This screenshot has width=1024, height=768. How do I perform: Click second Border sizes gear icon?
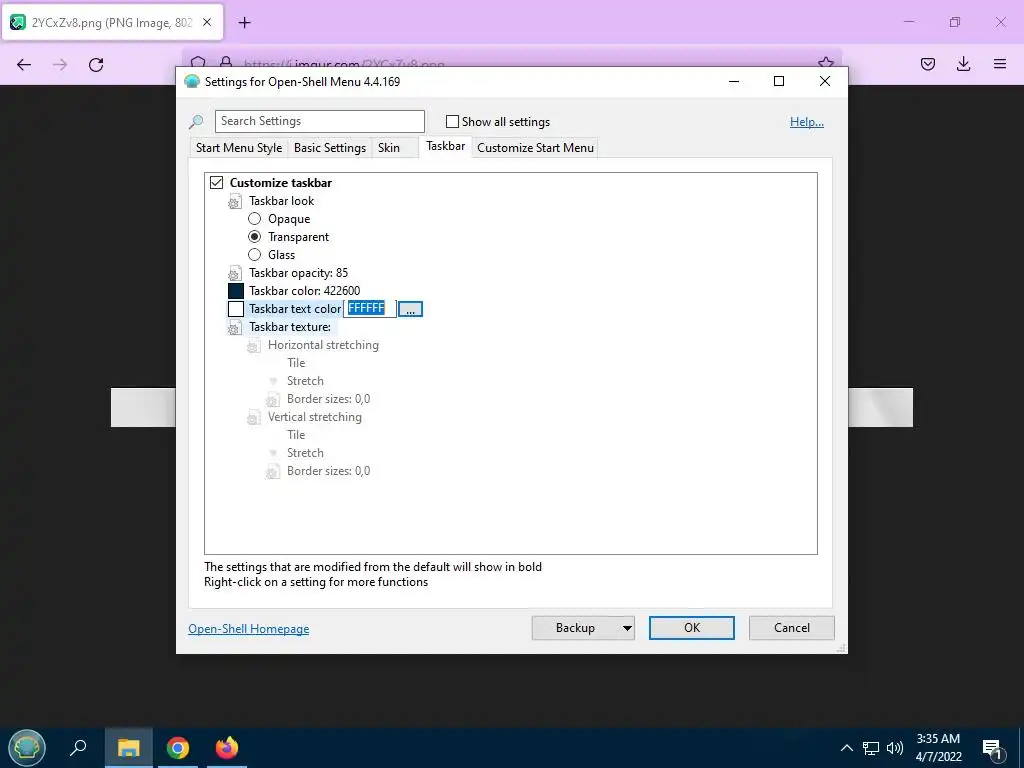[272, 472]
